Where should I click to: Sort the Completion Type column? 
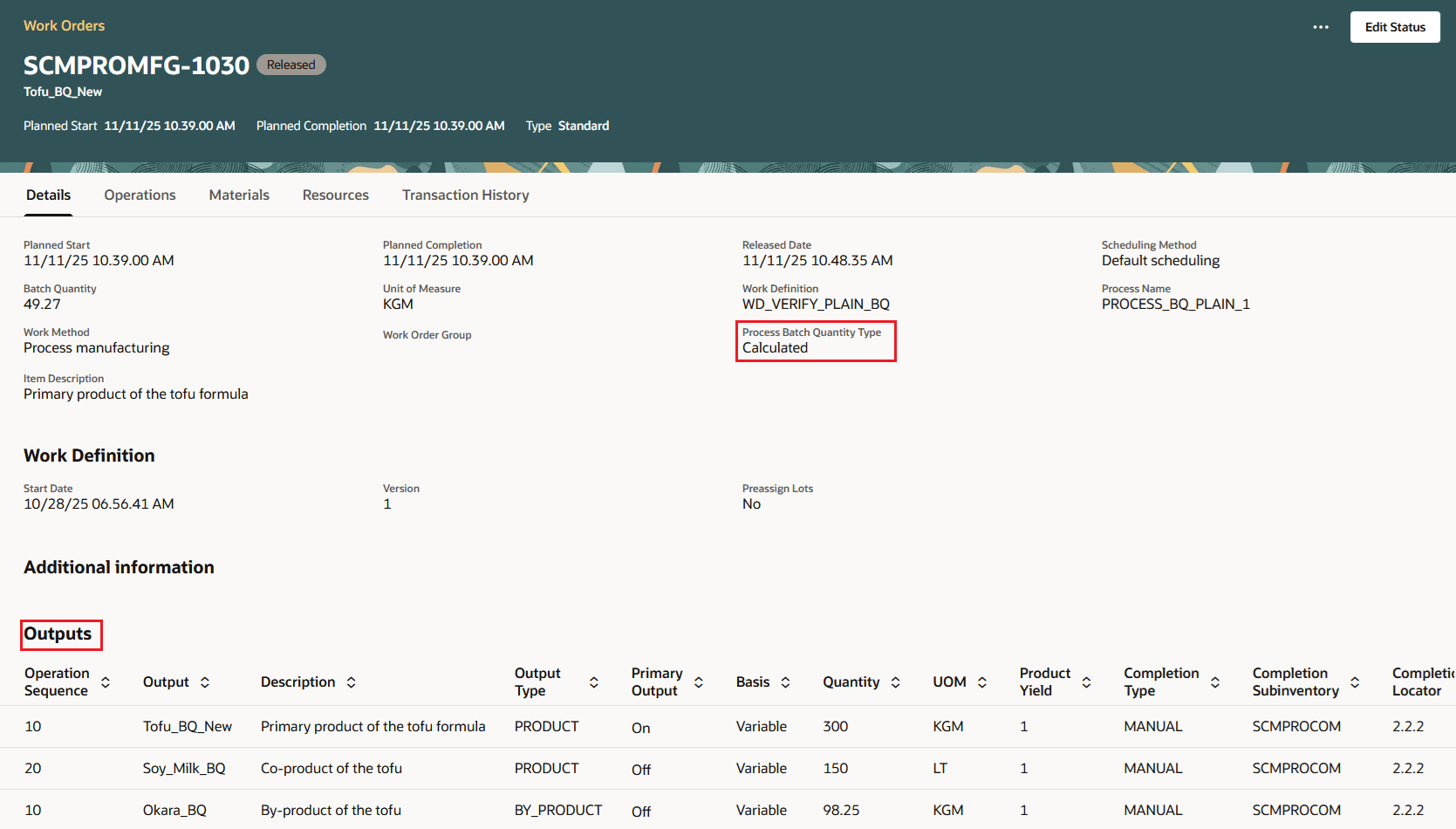(x=1216, y=682)
